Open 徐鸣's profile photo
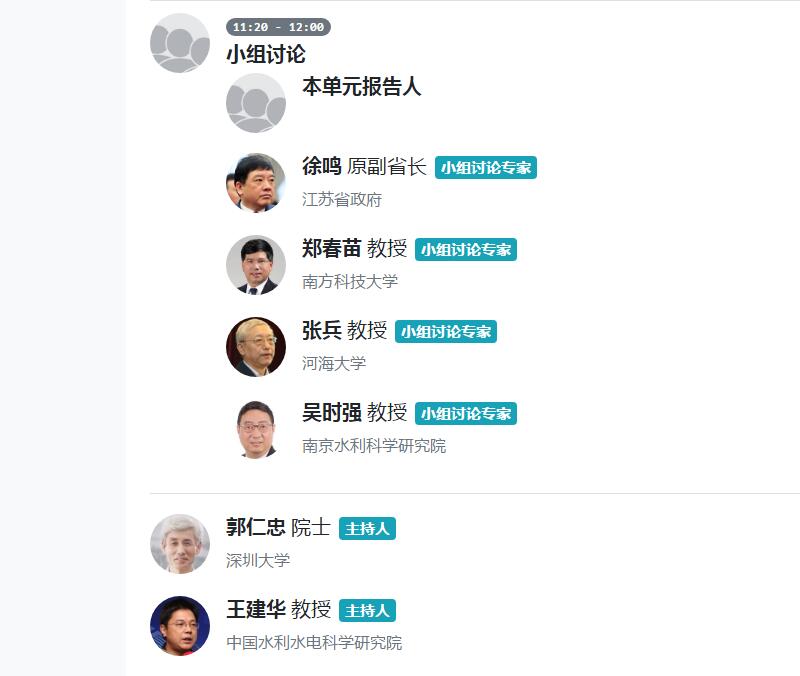 pyautogui.click(x=256, y=183)
